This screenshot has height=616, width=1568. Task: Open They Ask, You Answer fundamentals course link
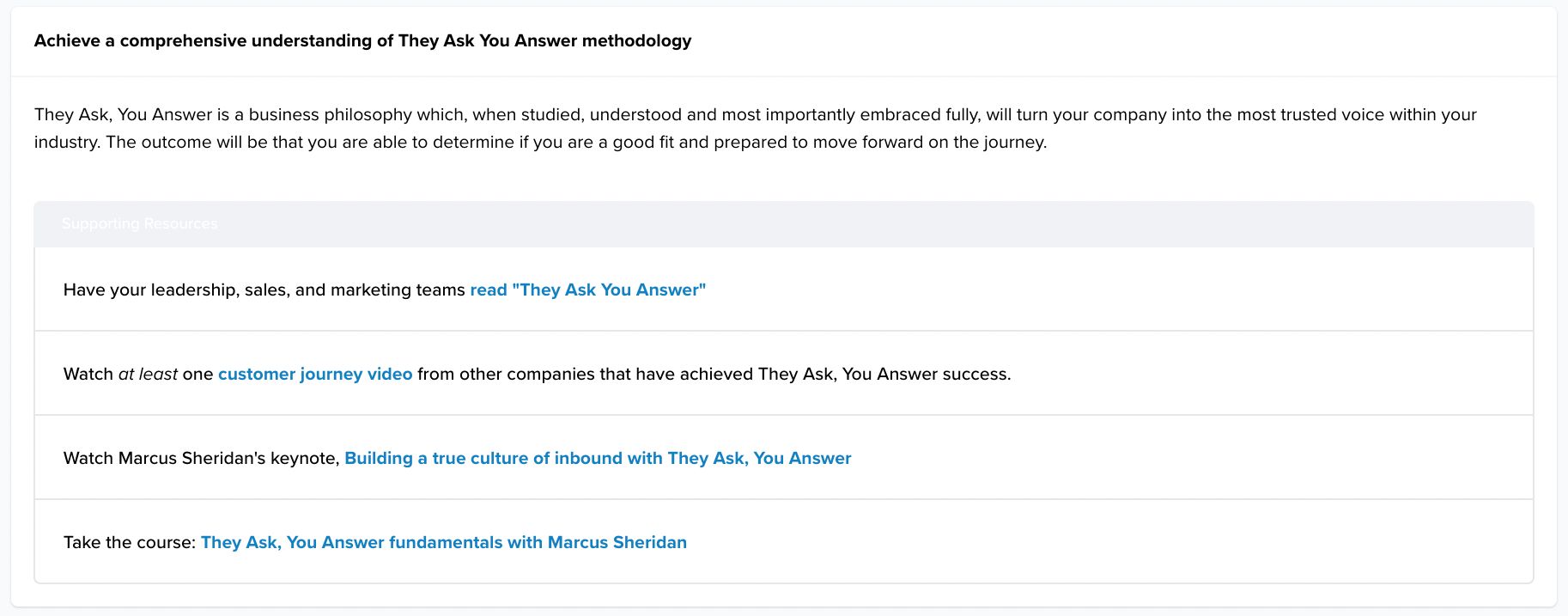coord(444,543)
